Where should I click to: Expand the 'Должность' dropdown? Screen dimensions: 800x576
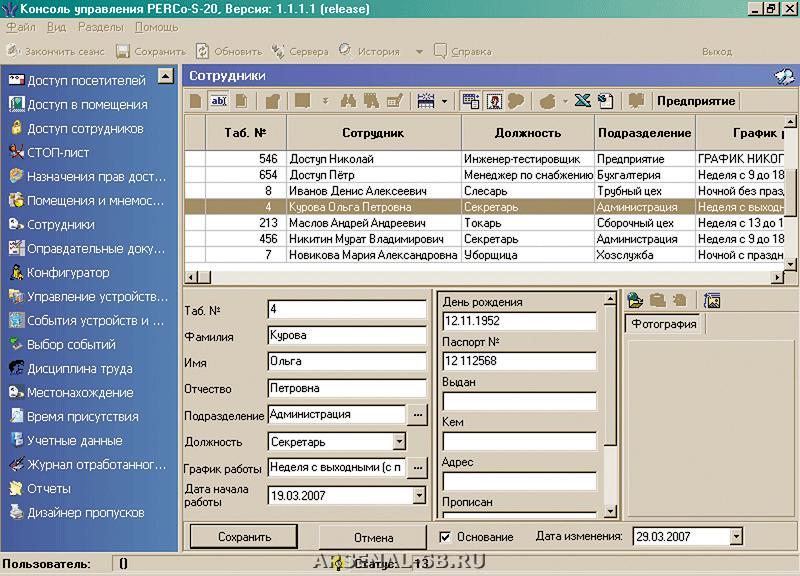coord(399,441)
